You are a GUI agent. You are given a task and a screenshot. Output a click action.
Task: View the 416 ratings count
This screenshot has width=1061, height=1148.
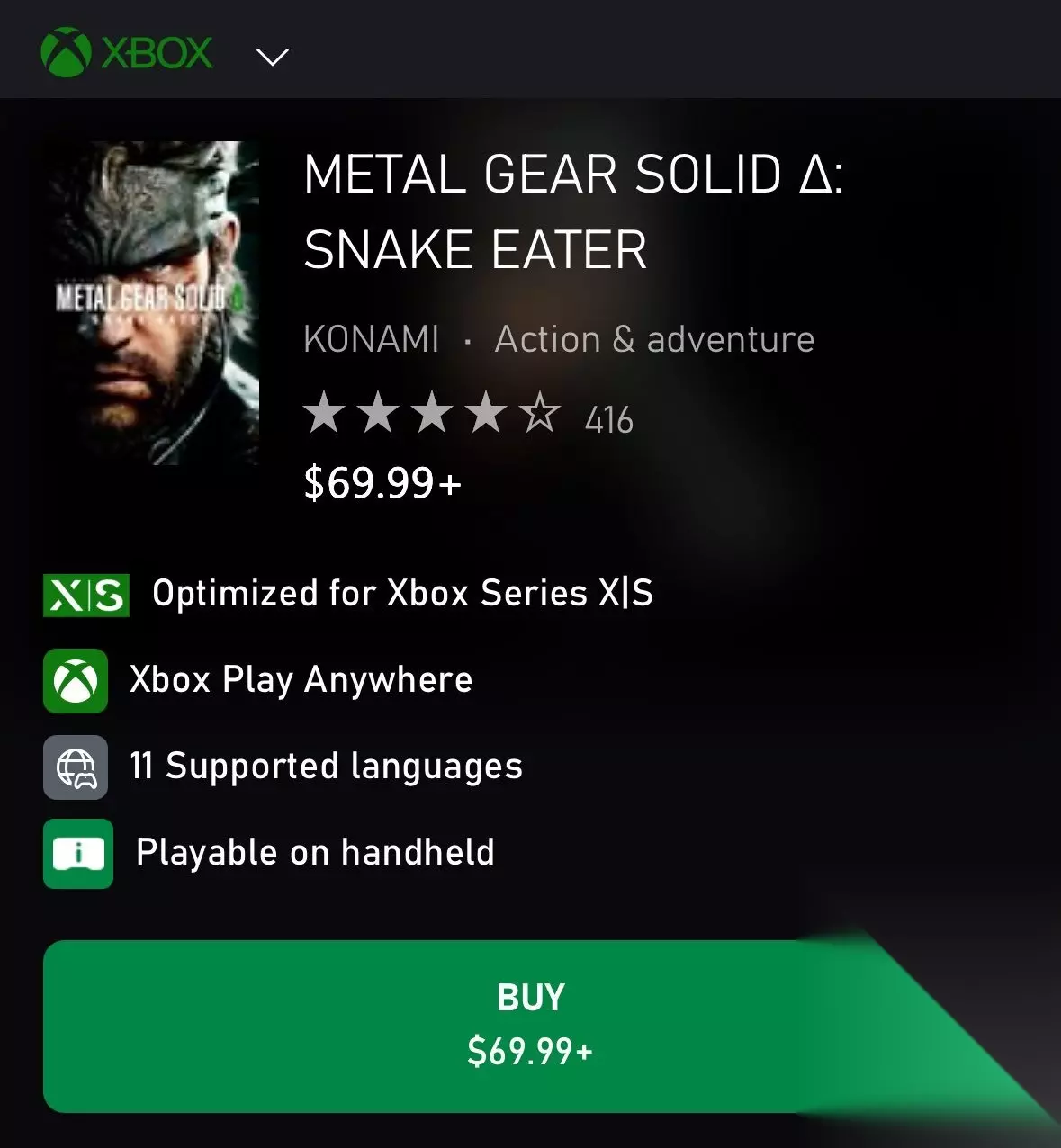609,420
